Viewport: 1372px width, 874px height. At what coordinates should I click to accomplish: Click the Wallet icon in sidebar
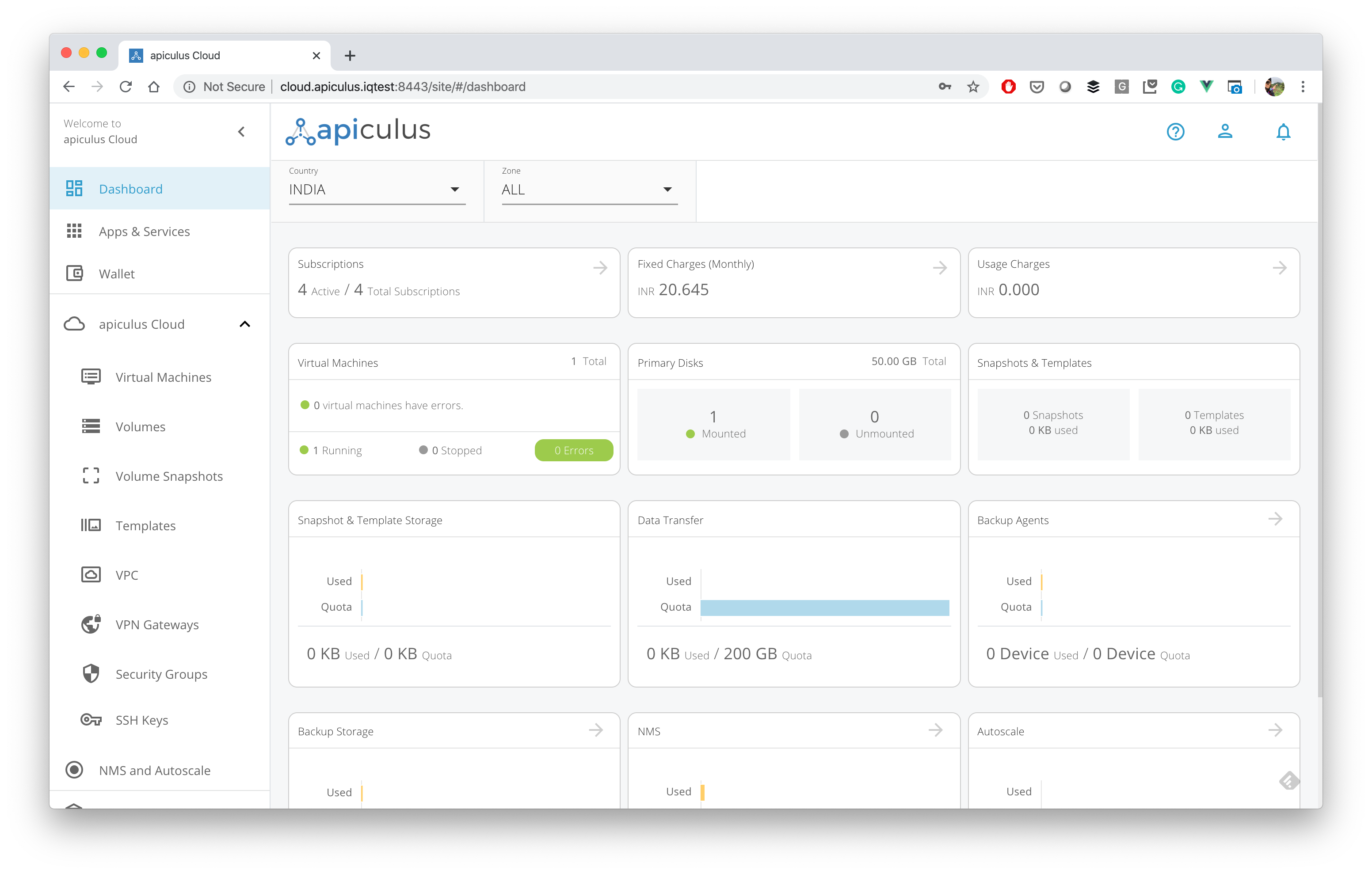pyautogui.click(x=74, y=274)
